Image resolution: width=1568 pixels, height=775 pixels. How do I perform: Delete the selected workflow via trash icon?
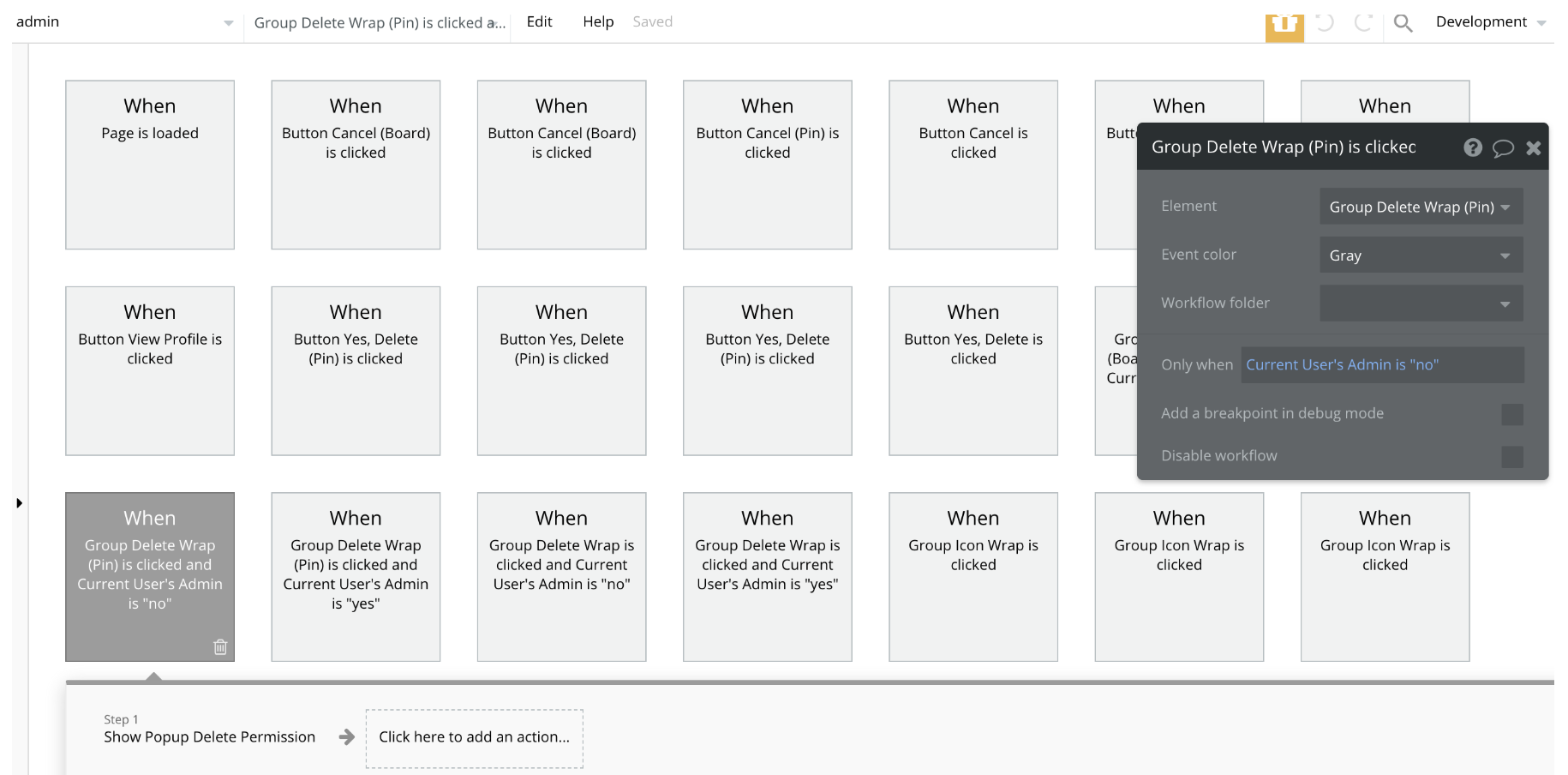pos(220,646)
